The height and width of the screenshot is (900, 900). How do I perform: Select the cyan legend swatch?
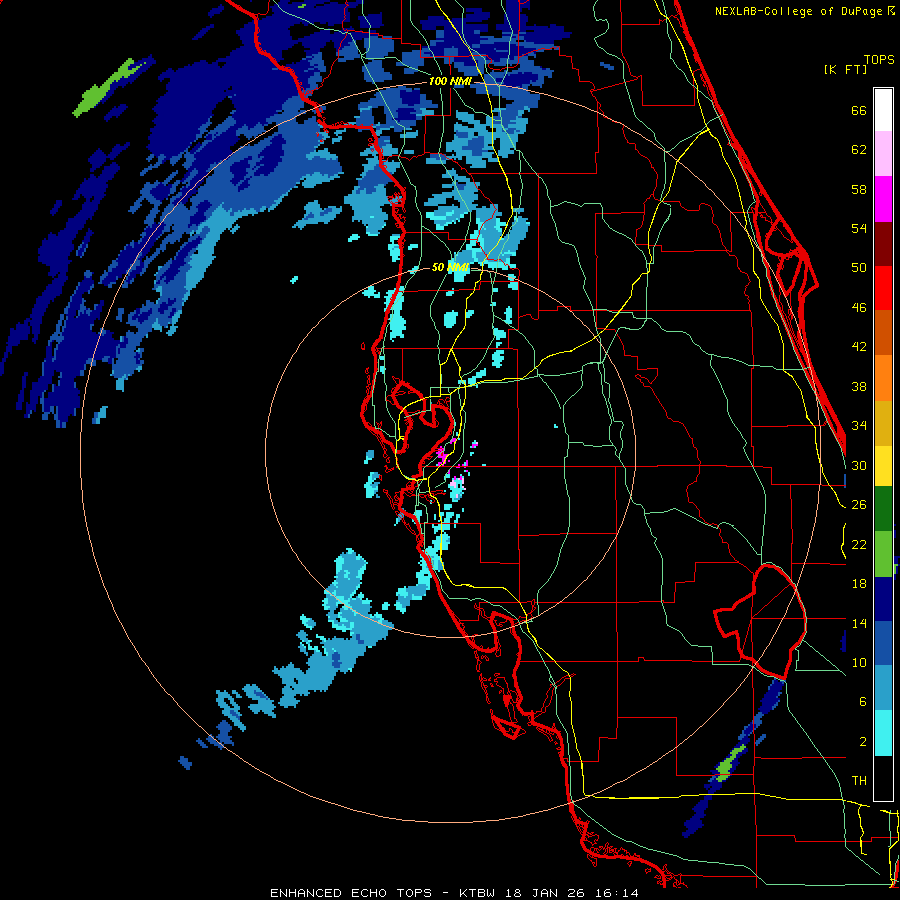tap(883, 733)
